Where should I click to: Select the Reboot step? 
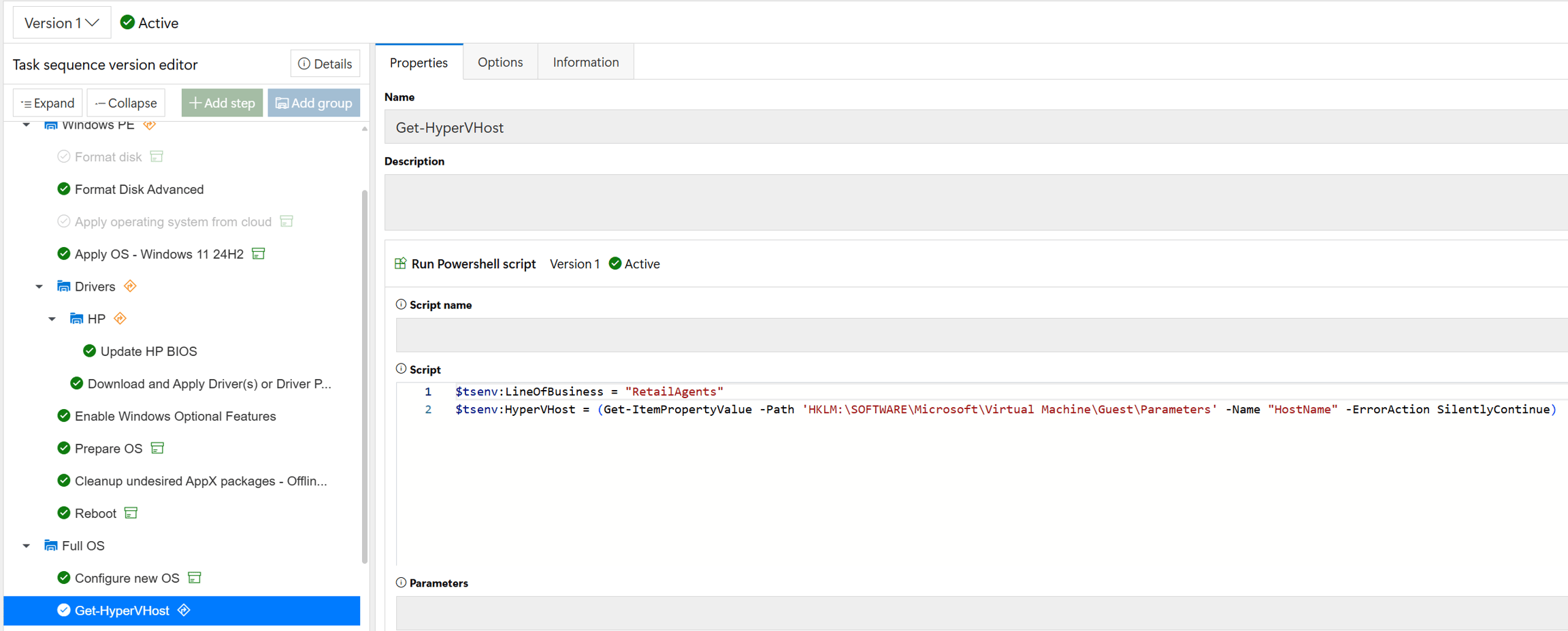96,513
